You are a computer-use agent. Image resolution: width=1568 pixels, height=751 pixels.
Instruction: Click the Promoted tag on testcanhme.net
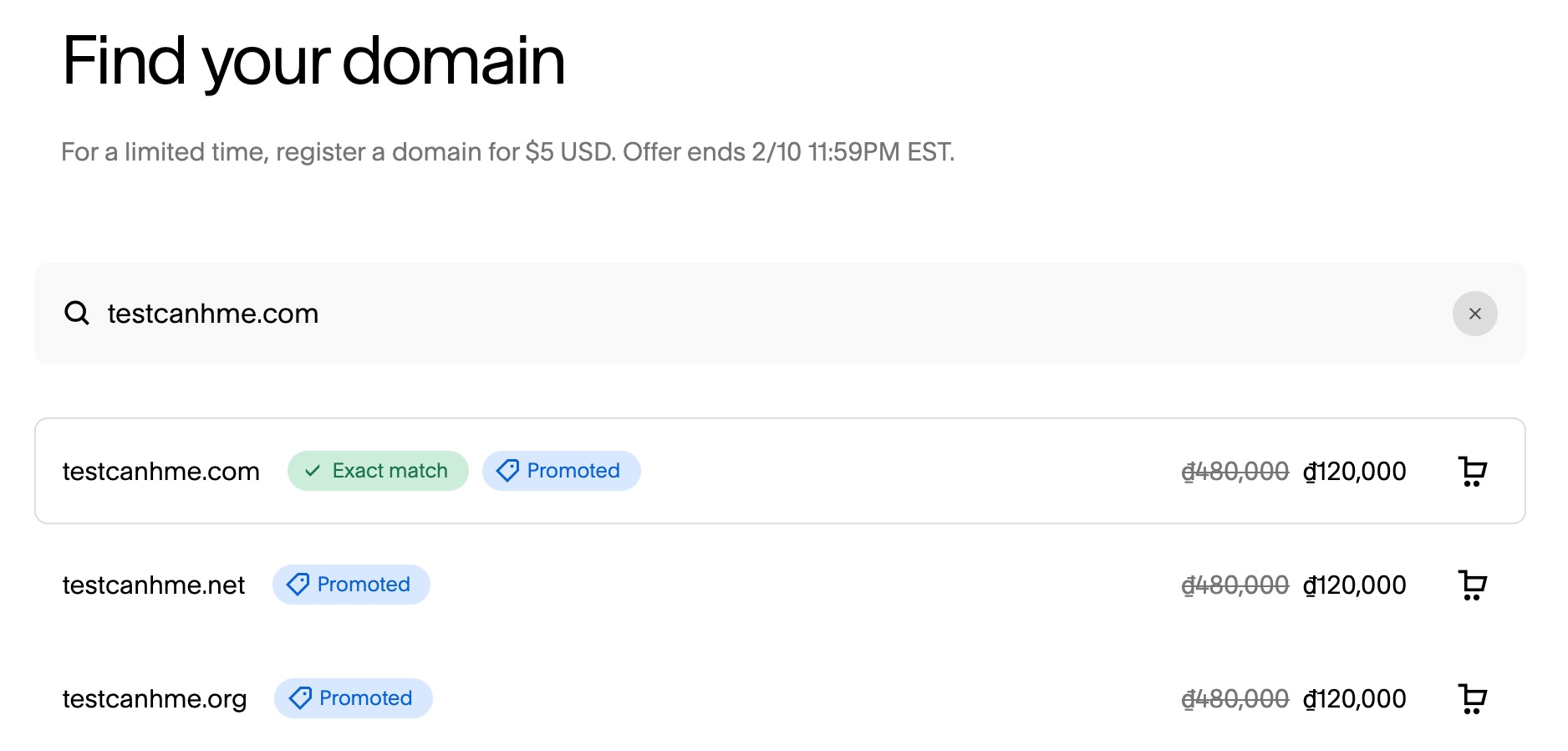[351, 585]
